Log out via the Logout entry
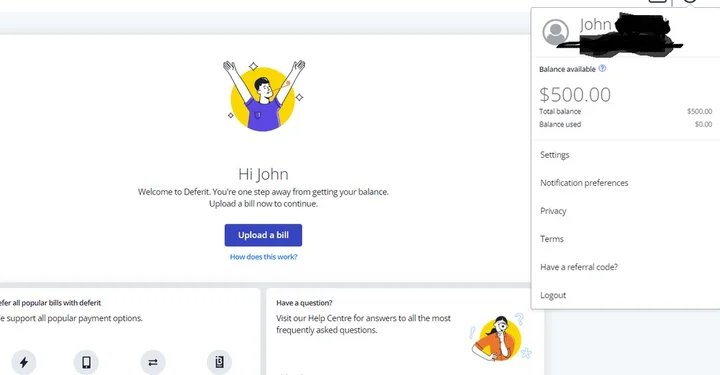This screenshot has height=375, width=720. (553, 295)
